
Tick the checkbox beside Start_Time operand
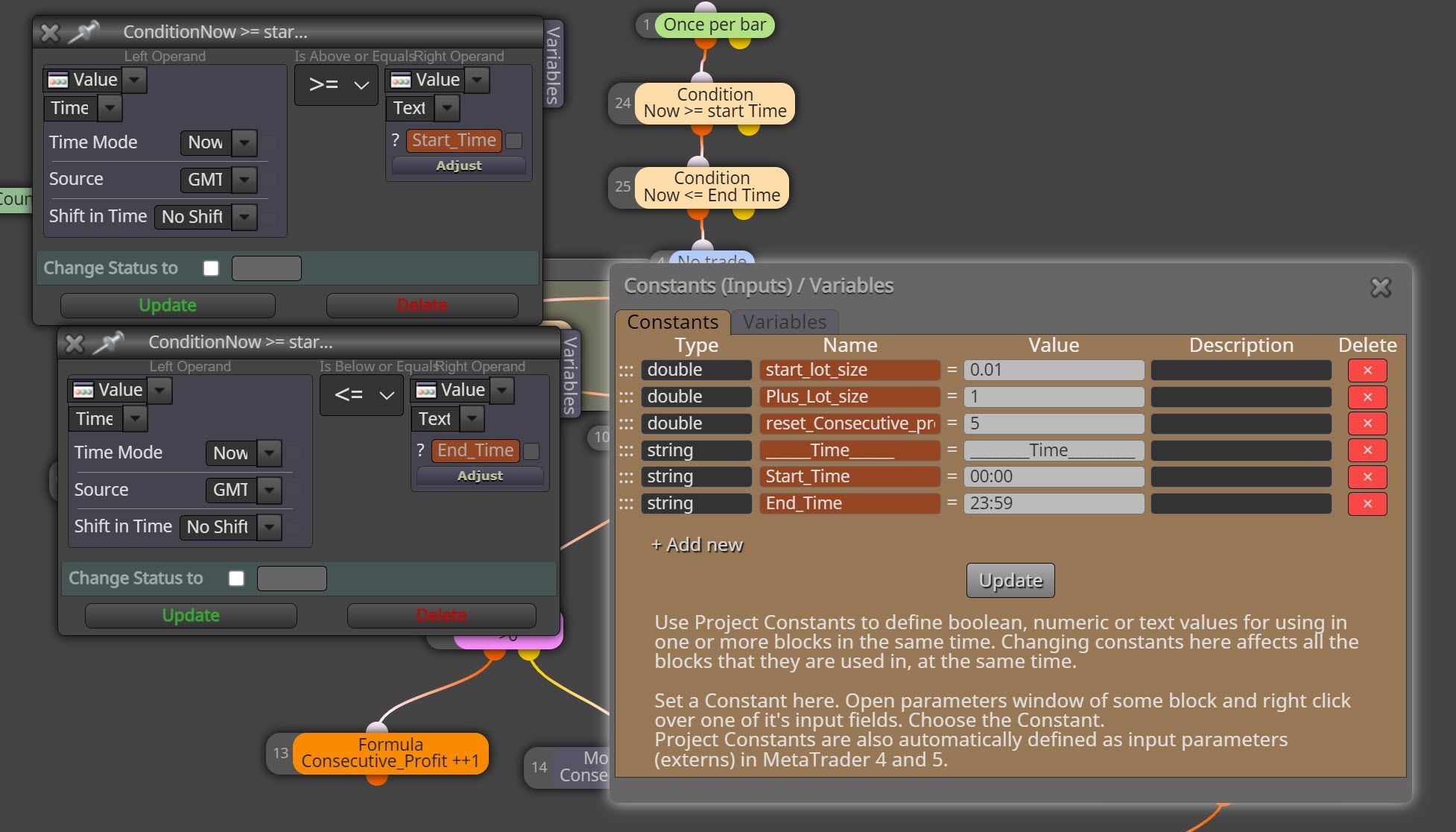514,141
